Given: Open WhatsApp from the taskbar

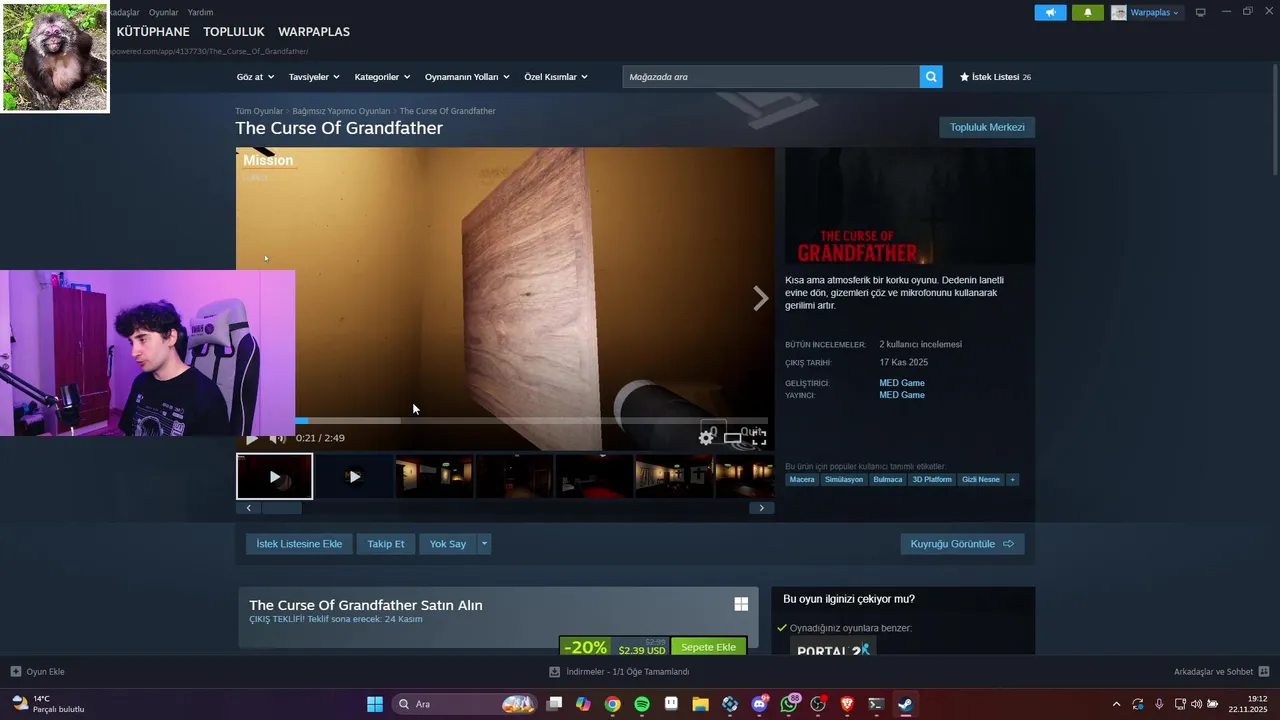Looking at the screenshot, I should pyautogui.click(x=789, y=704).
